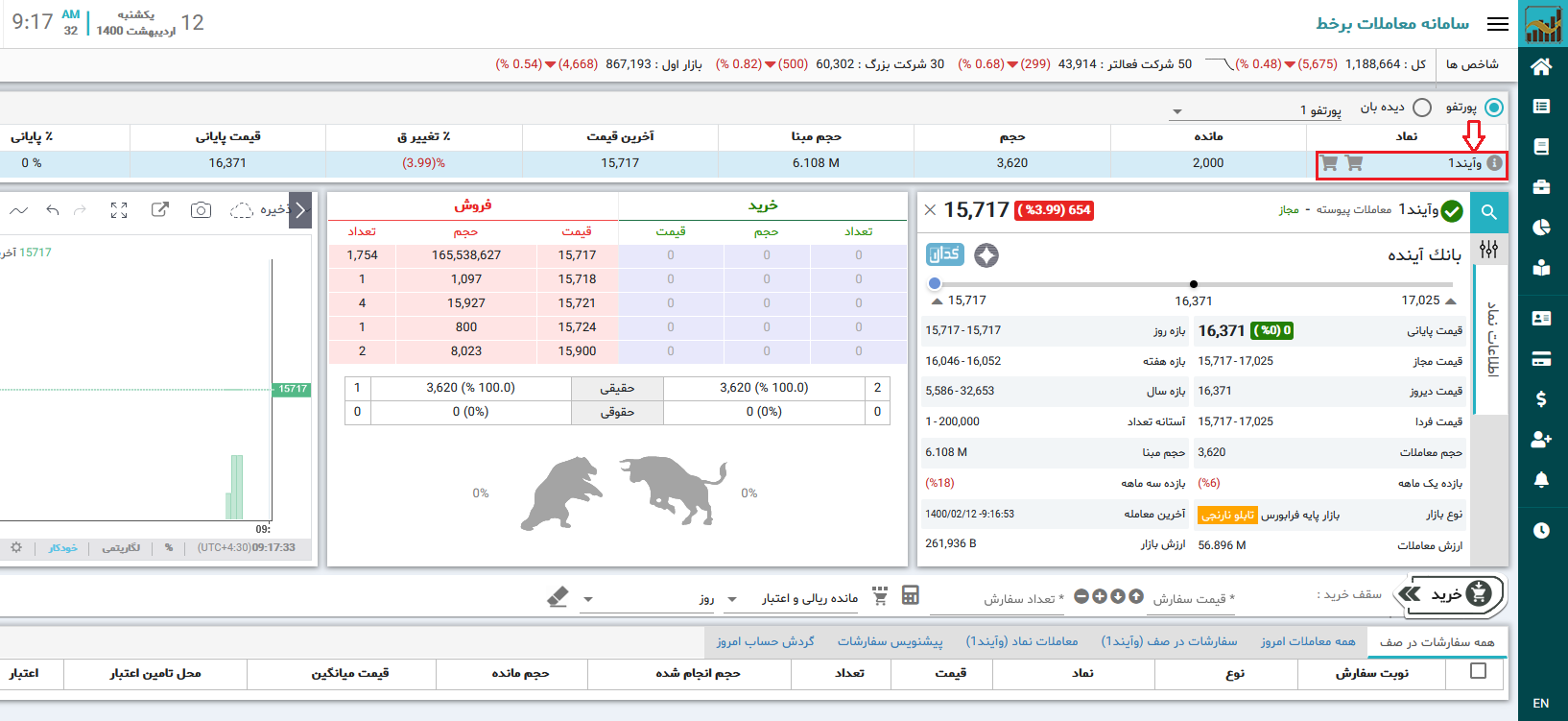Click the price range slider handle
Viewport: 1568px width, 721px height.
[x=935, y=284]
